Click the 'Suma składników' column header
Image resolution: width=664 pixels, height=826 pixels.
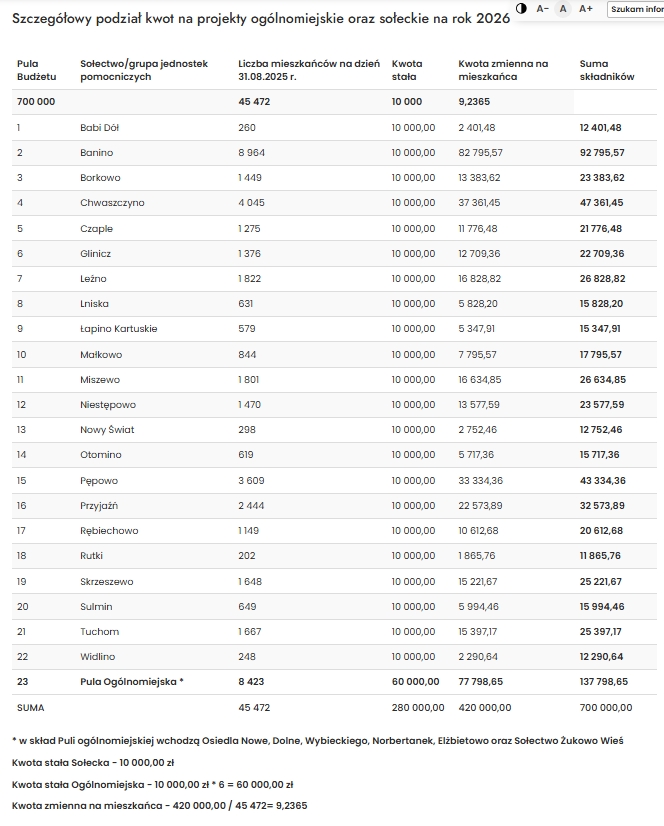coord(607,70)
